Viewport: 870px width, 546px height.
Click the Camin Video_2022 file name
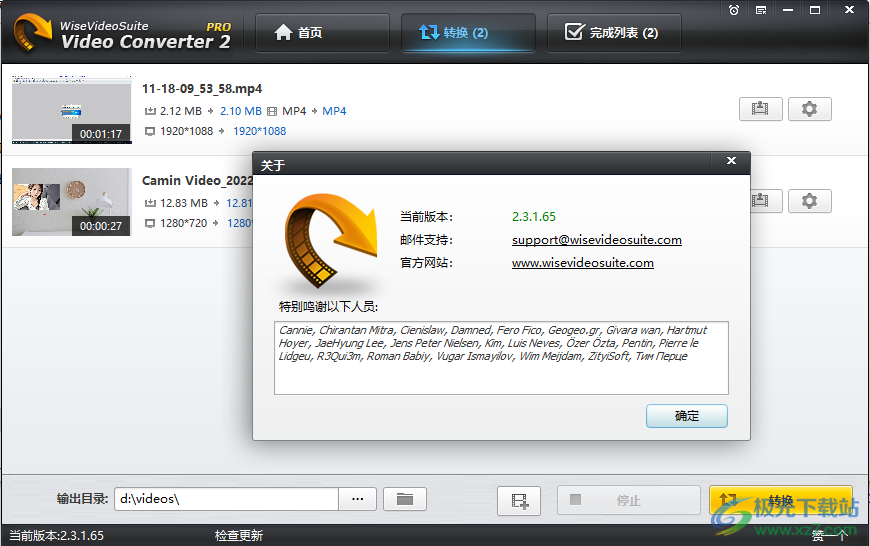click(198, 181)
